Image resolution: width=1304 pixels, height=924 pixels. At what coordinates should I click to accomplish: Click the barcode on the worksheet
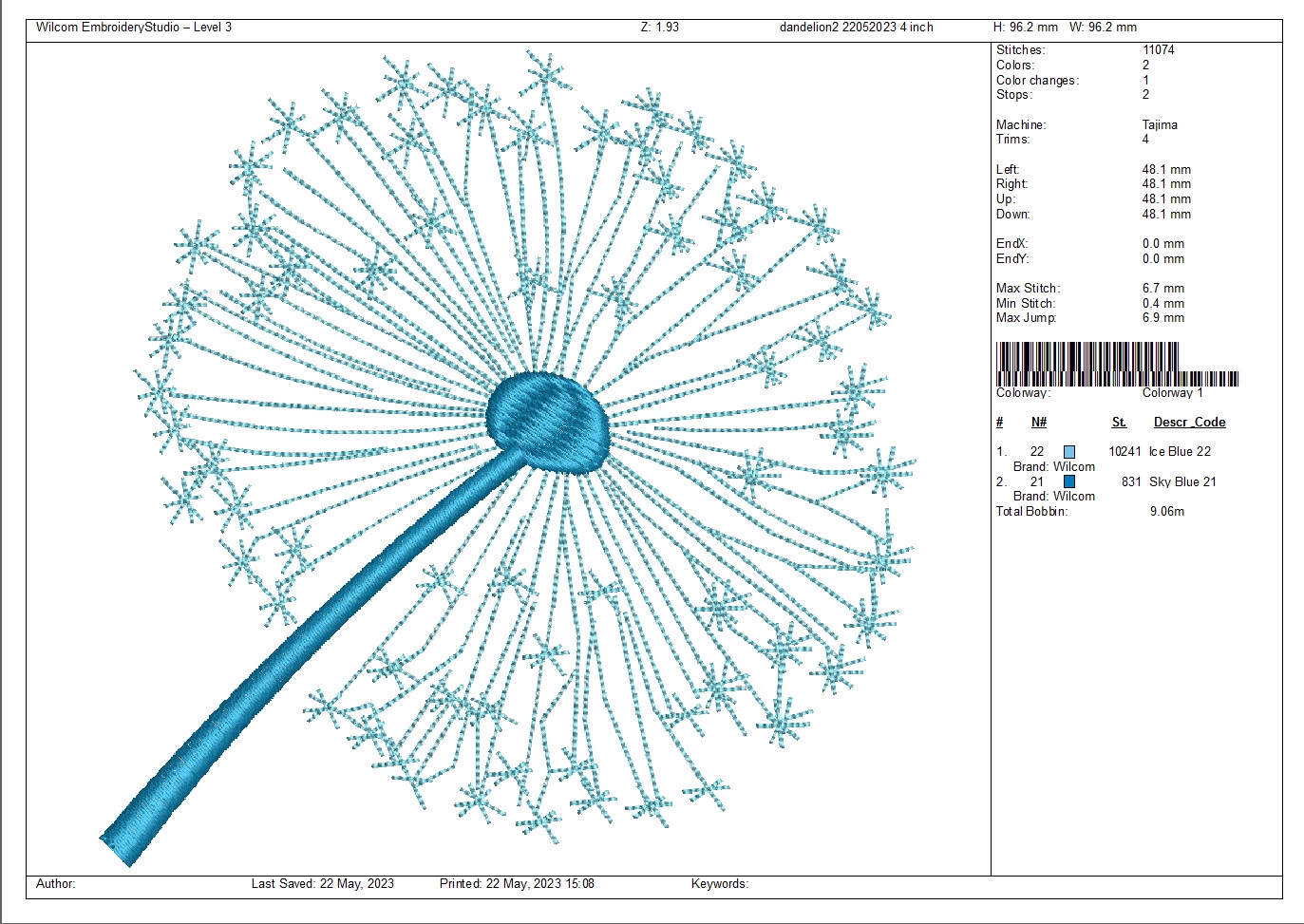tap(1117, 364)
